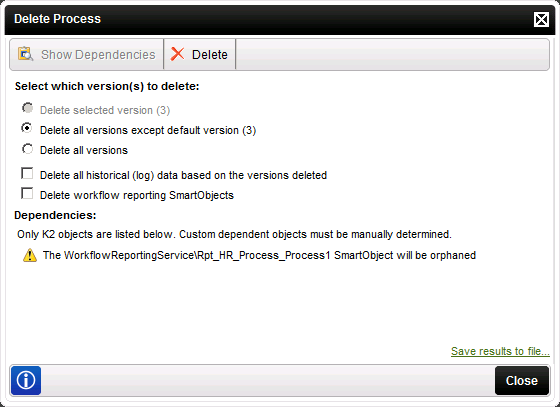This screenshot has height=407, width=560.
Task: Open help via the blue info icon
Action: coord(26,380)
